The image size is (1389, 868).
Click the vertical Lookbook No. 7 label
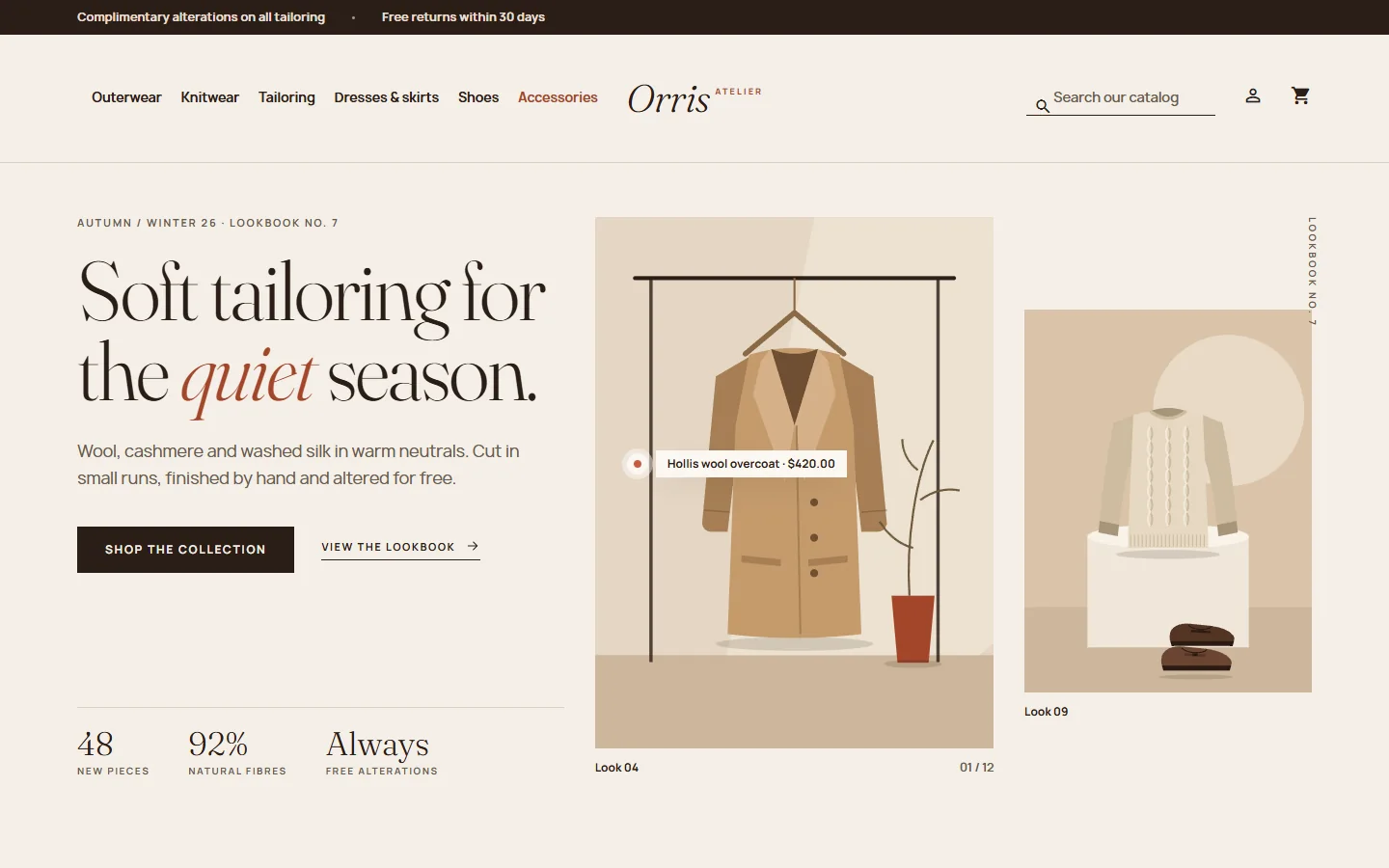(x=1312, y=271)
